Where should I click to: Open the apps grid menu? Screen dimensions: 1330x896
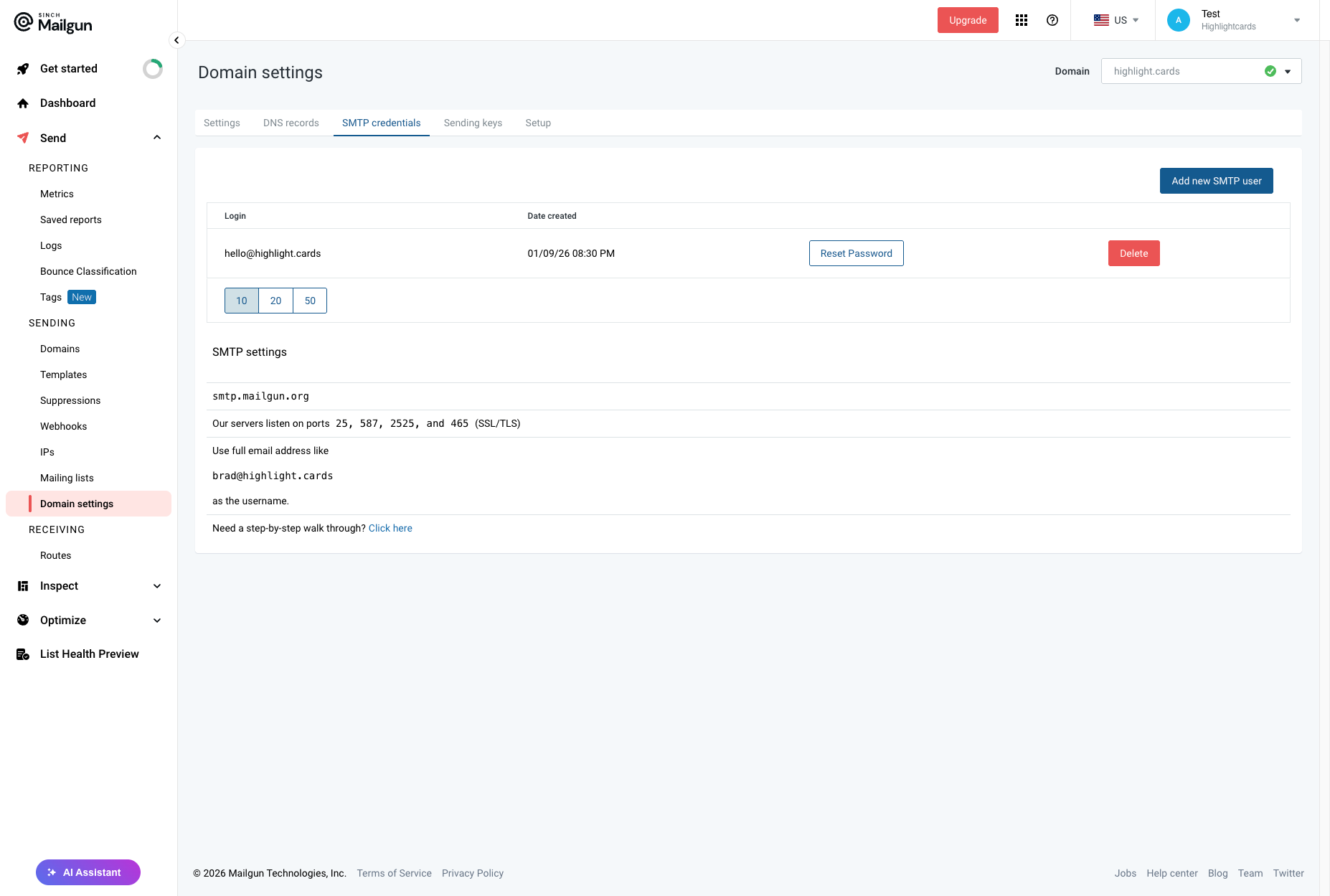point(1022,20)
